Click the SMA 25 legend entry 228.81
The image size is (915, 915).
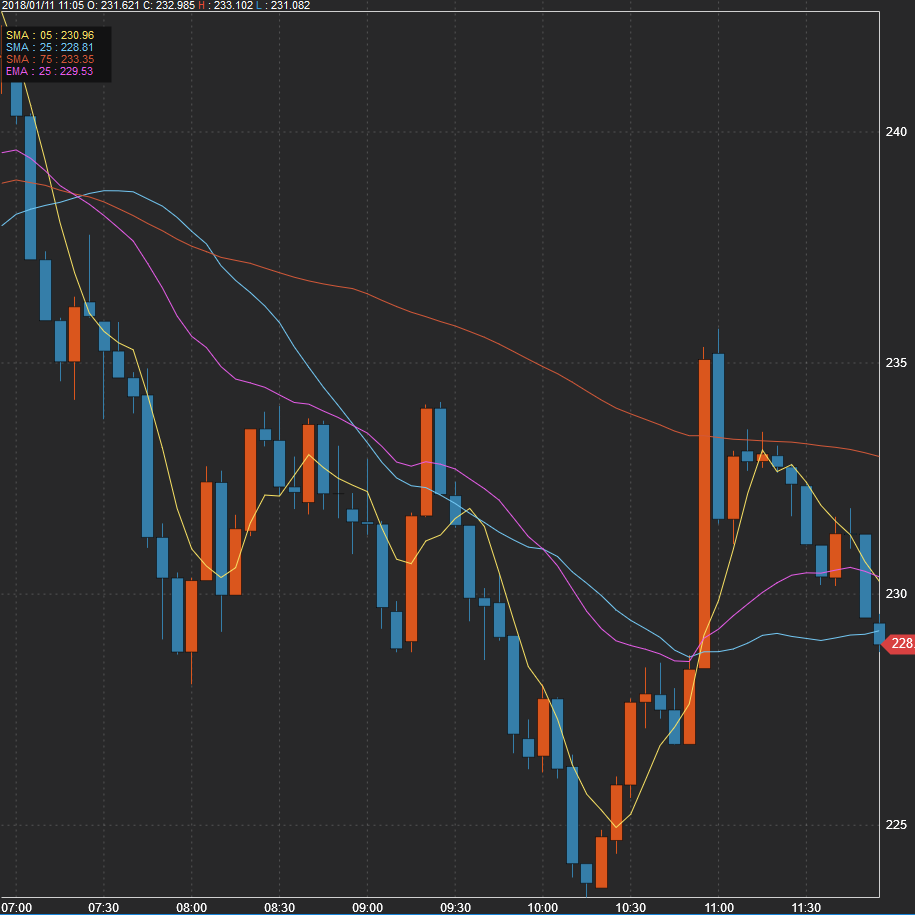click(50, 47)
